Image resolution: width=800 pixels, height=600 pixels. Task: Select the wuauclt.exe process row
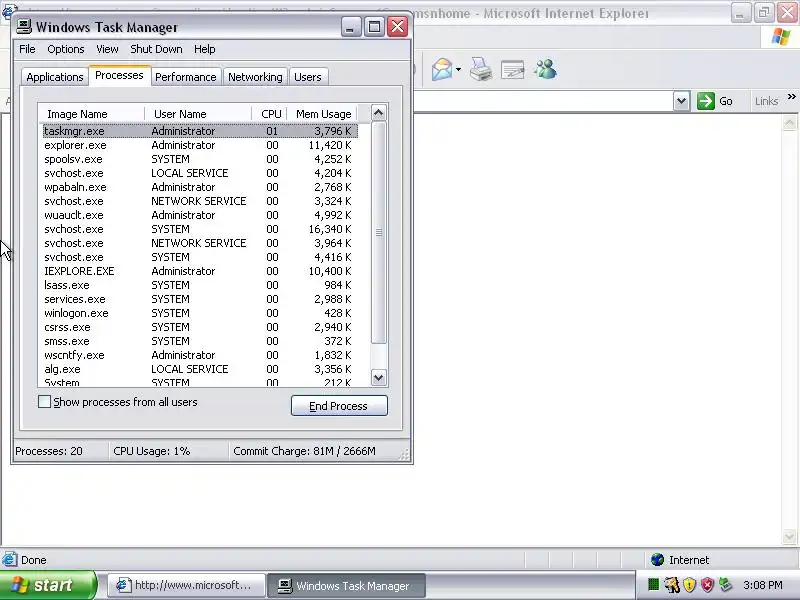pos(200,215)
